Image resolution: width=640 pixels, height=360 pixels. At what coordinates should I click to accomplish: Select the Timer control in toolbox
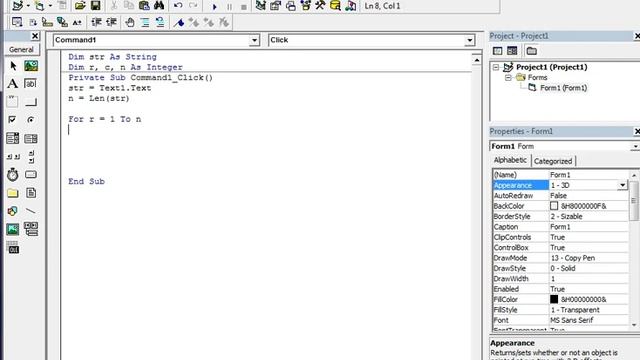coord(13,175)
